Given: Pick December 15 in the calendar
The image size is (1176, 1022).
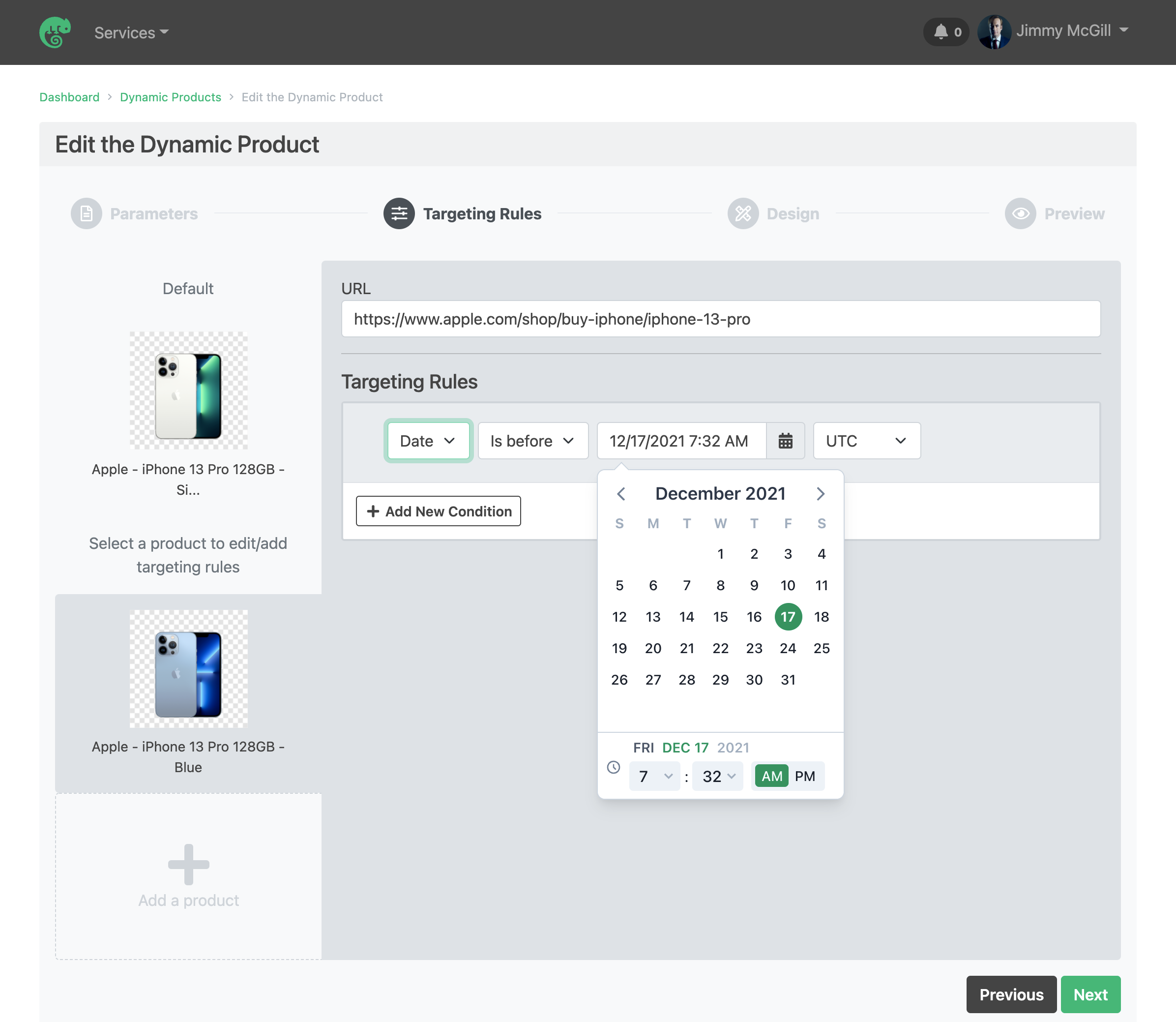Looking at the screenshot, I should (x=721, y=617).
